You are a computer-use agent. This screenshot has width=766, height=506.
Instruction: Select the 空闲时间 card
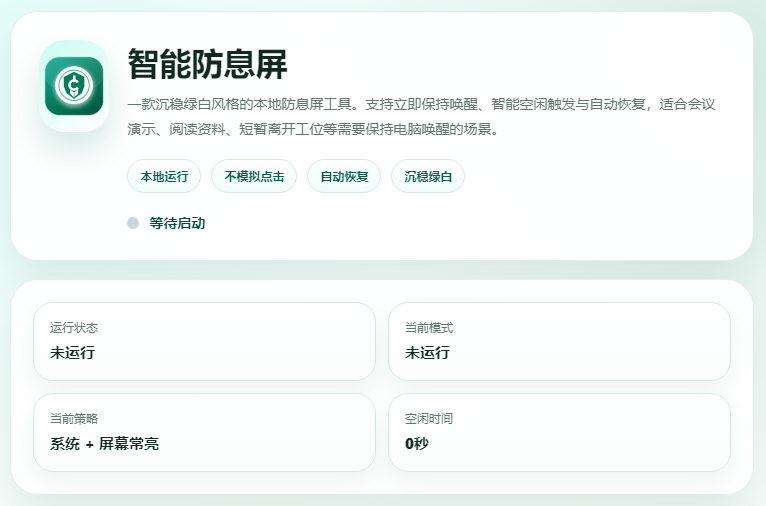point(559,433)
